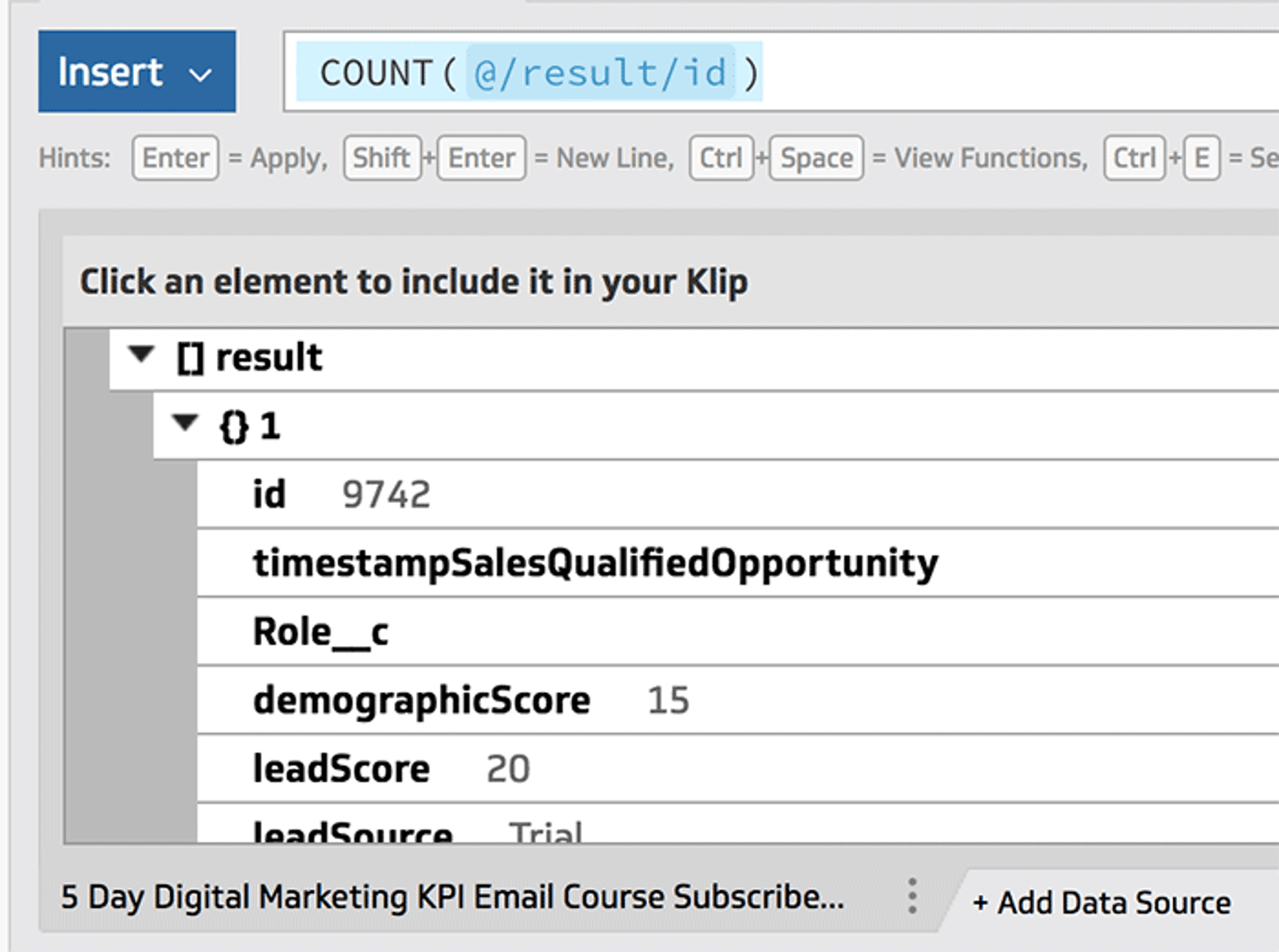
Task: Click the E key hint badge
Action: click(1201, 157)
